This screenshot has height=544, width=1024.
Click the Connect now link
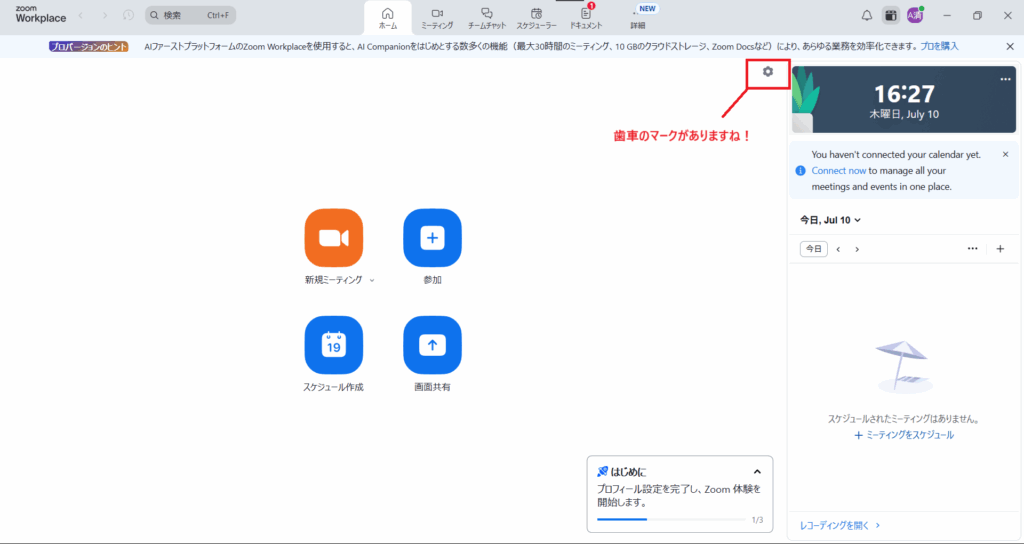tap(839, 170)
